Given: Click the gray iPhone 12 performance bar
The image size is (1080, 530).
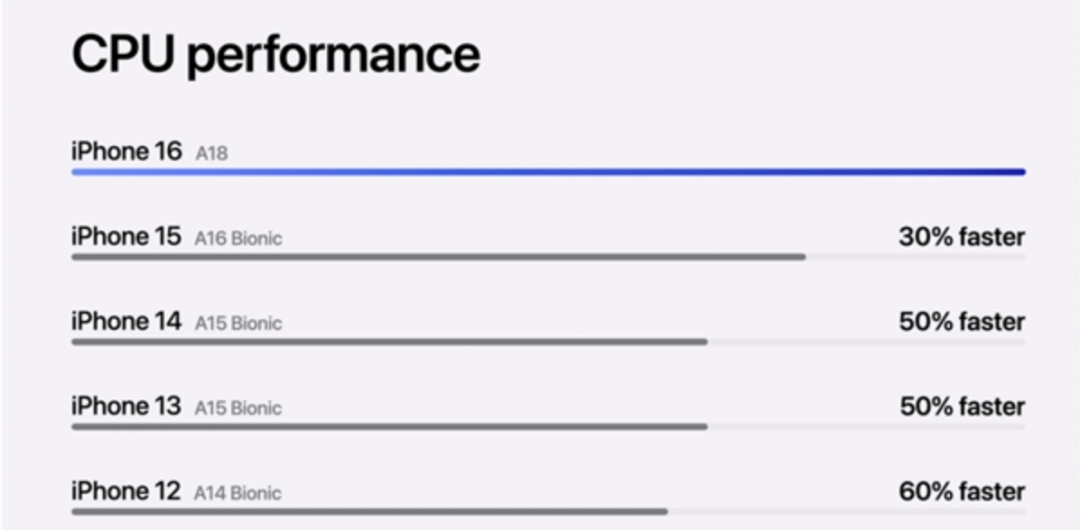Looking at the screenshot, I should point(369,512).
